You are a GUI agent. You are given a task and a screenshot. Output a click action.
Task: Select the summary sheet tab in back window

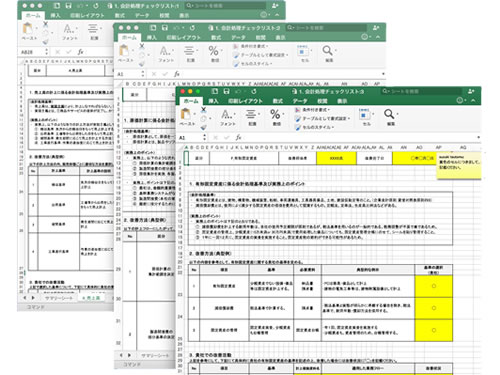58,298
